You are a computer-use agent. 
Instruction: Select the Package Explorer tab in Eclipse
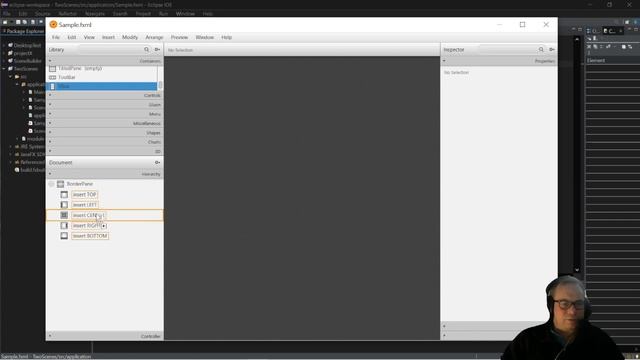tap(23, 31)
